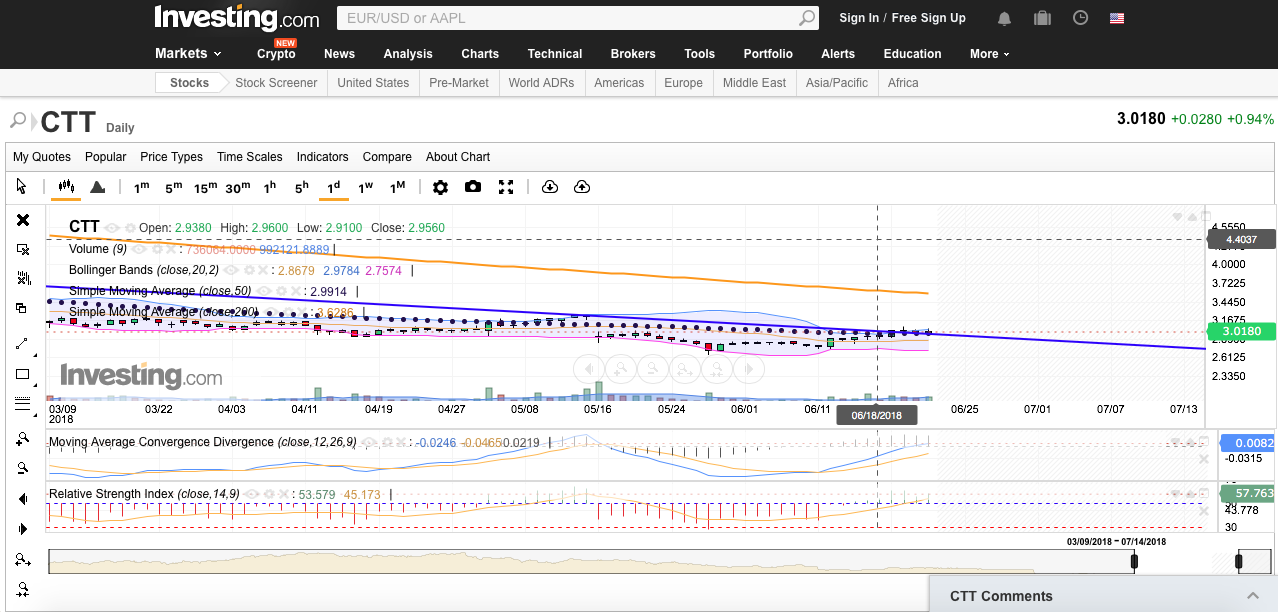Open chart settings gear icon
The width and height of the screenshot is (1278, 612).
pos(440,187)
